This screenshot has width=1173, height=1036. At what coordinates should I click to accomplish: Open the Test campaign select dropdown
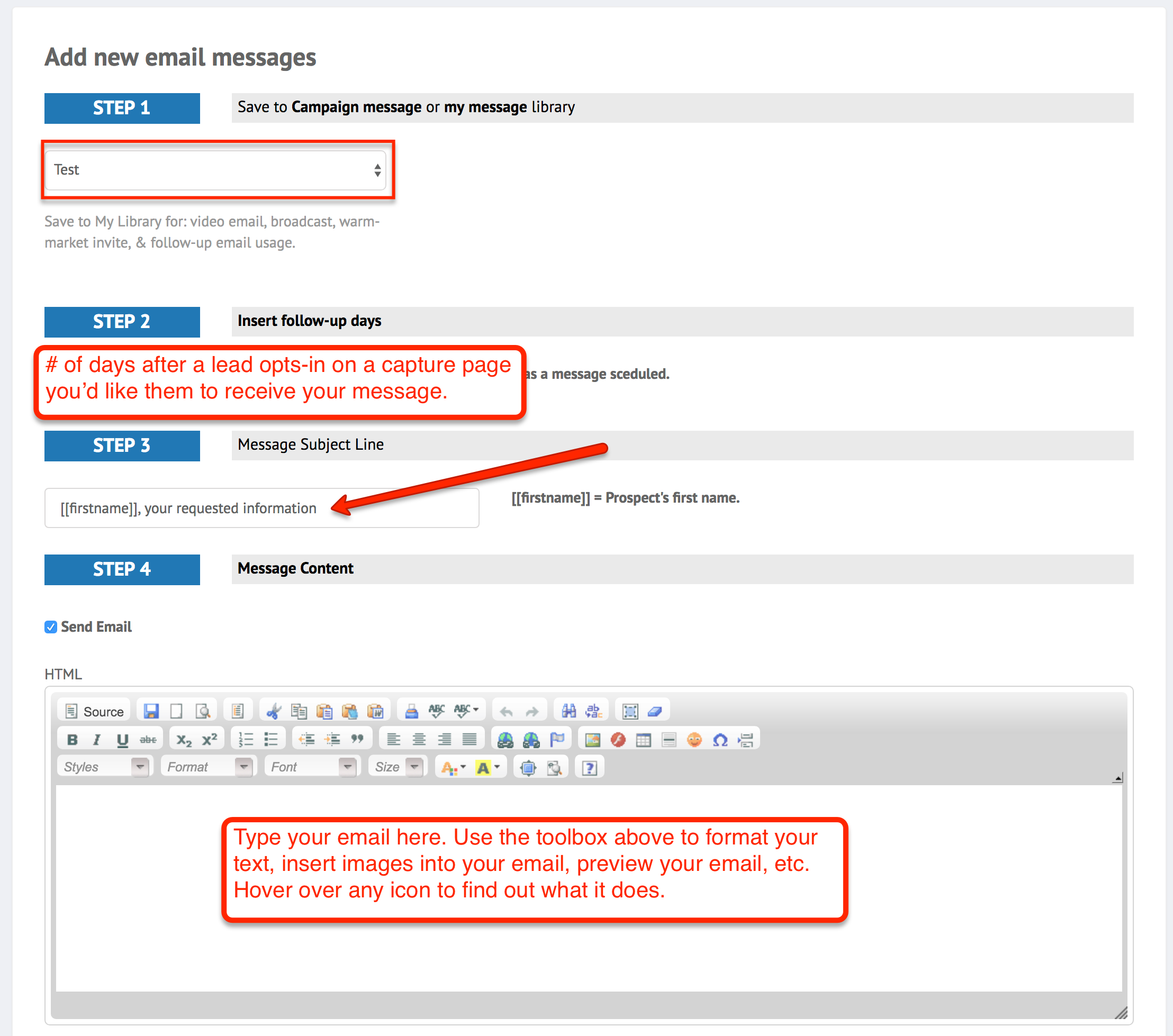(x=215, y=170)
